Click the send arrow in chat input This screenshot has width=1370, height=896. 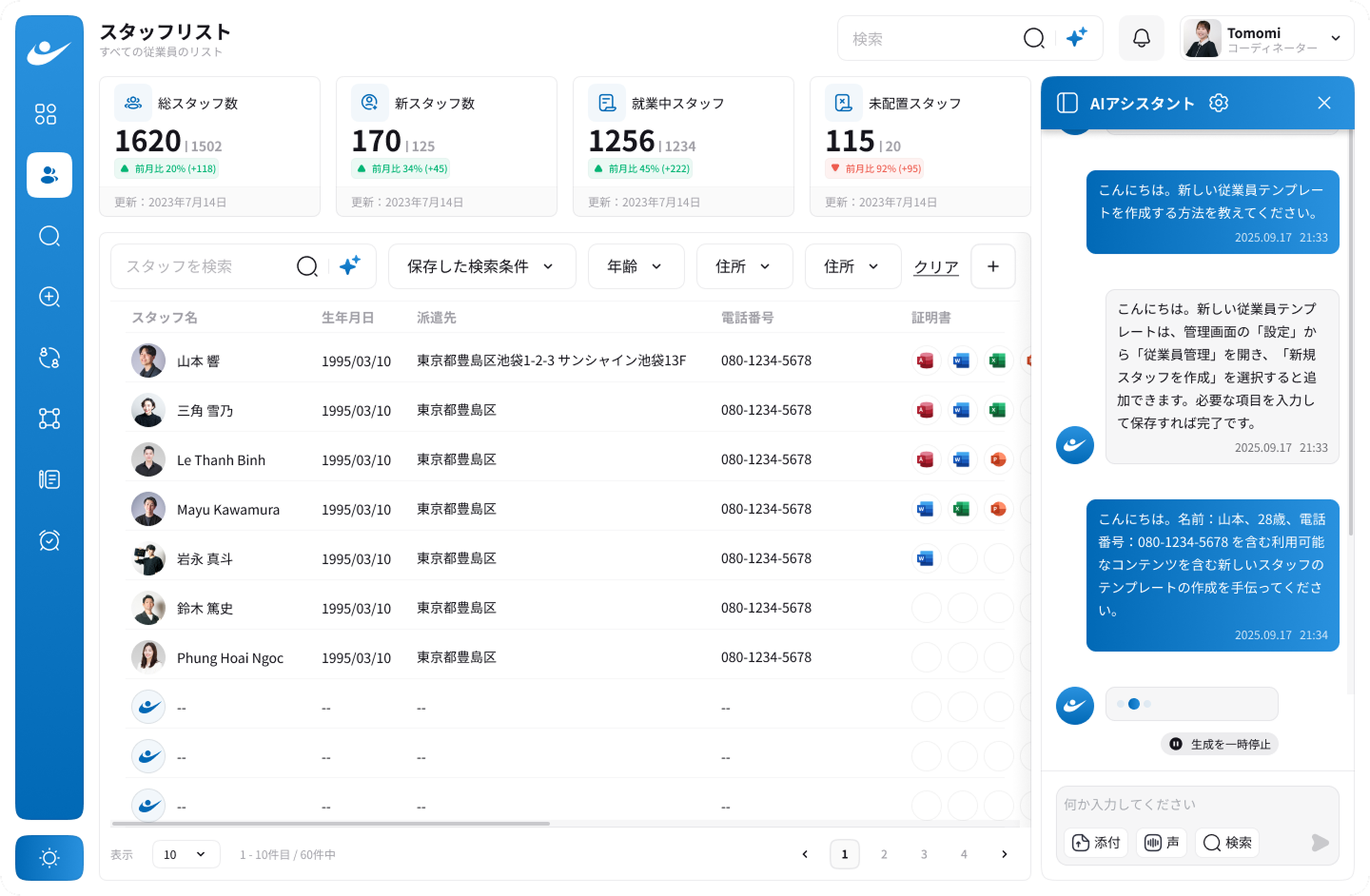(1320, 843)
